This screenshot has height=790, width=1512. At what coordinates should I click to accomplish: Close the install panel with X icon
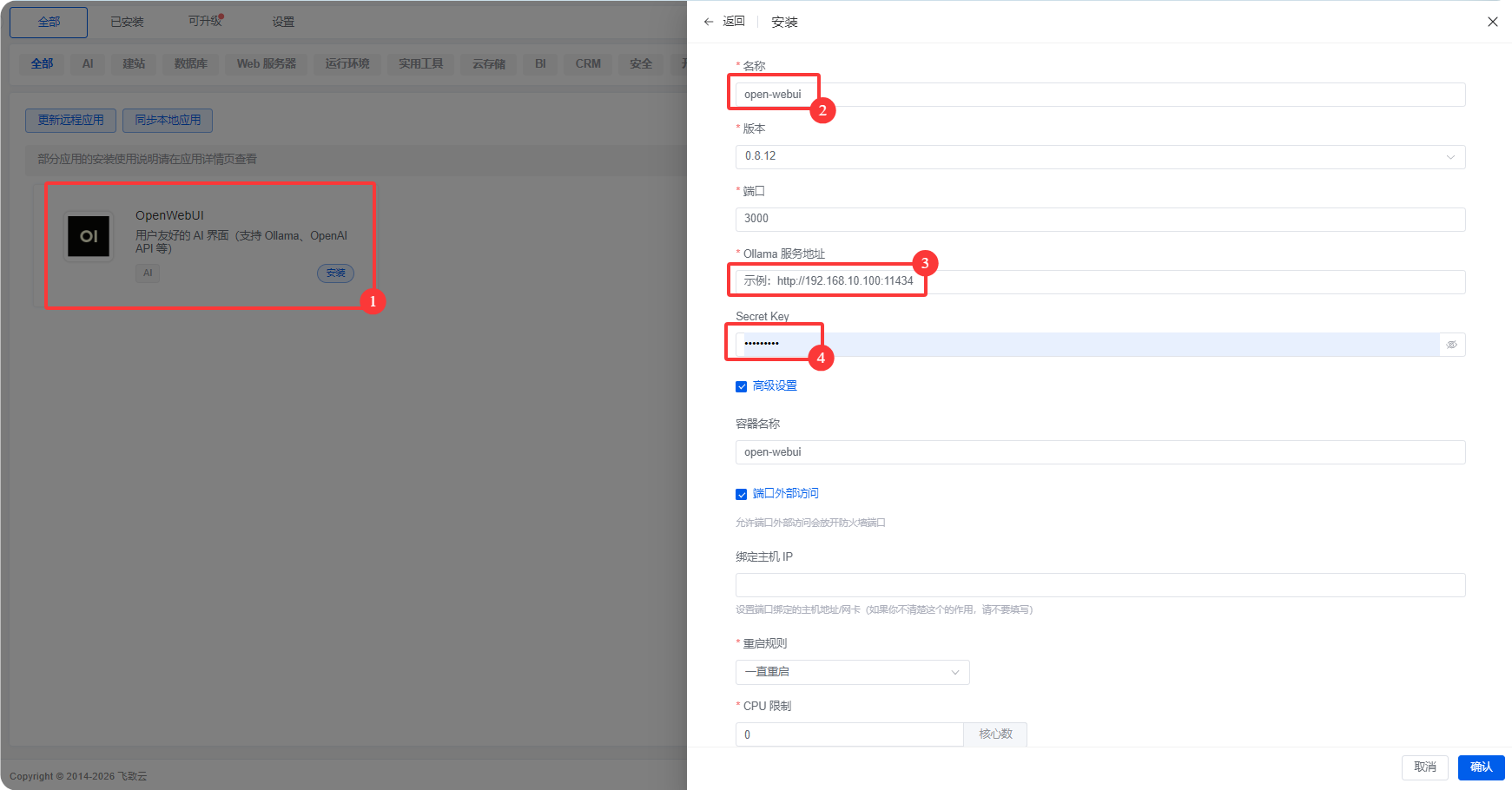(1492, 22)
